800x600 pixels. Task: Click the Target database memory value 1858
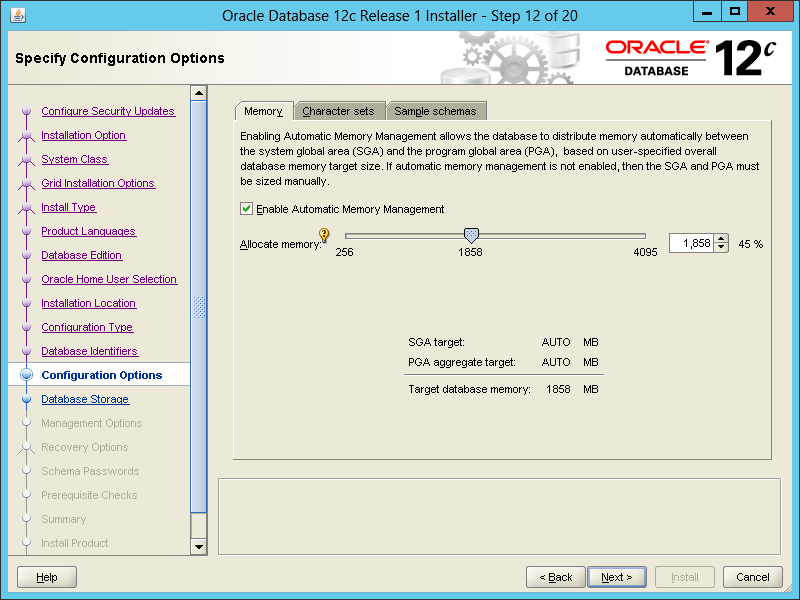coord(558,389)
